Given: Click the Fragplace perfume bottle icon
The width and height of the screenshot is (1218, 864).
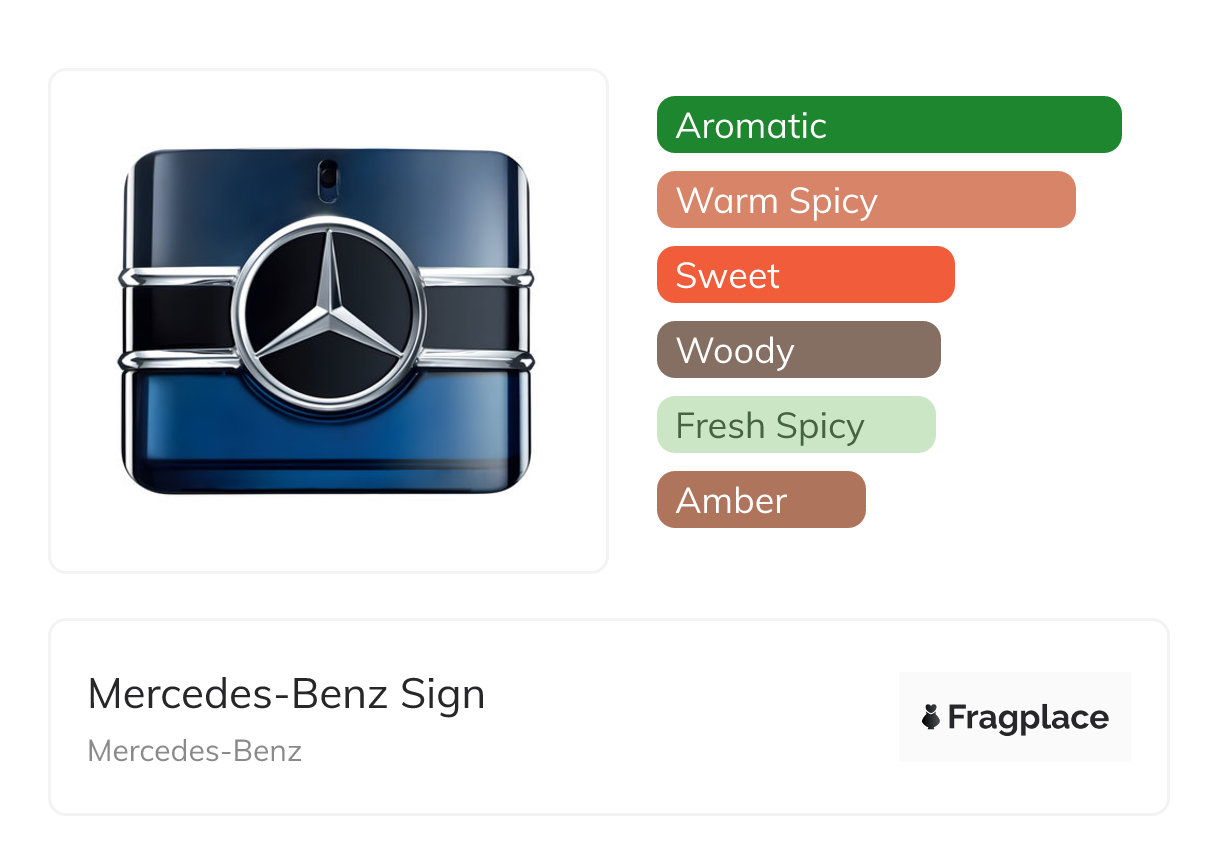Looking at the screenshot, I should (x=931, y=717).
